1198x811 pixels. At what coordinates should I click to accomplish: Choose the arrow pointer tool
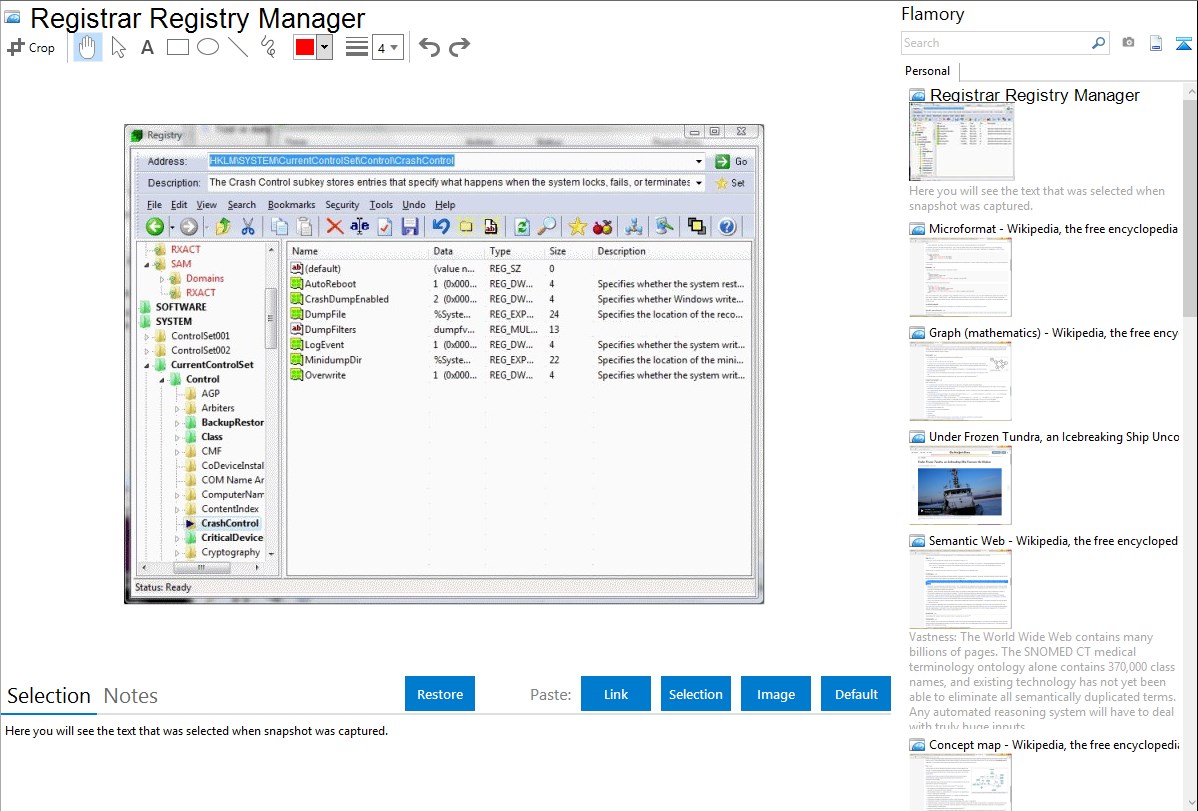pos(118,47)
